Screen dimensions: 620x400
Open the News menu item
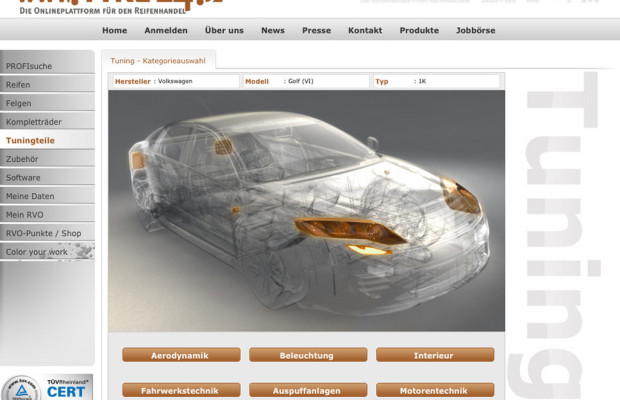[x=273, y=30]
